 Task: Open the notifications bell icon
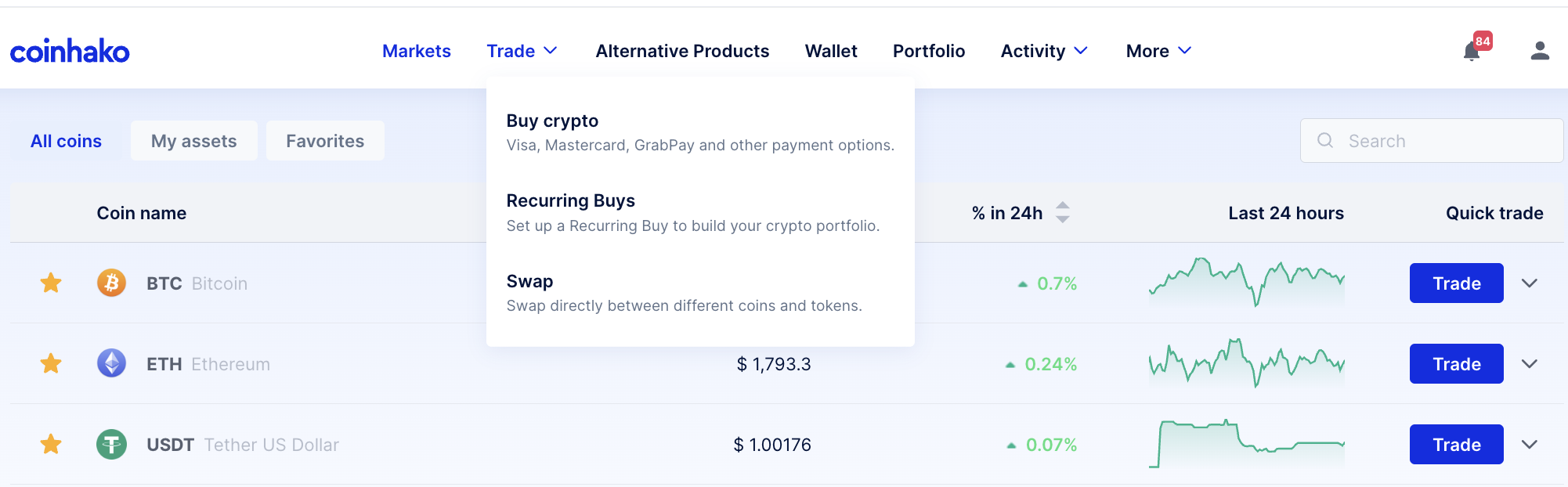1472,52
